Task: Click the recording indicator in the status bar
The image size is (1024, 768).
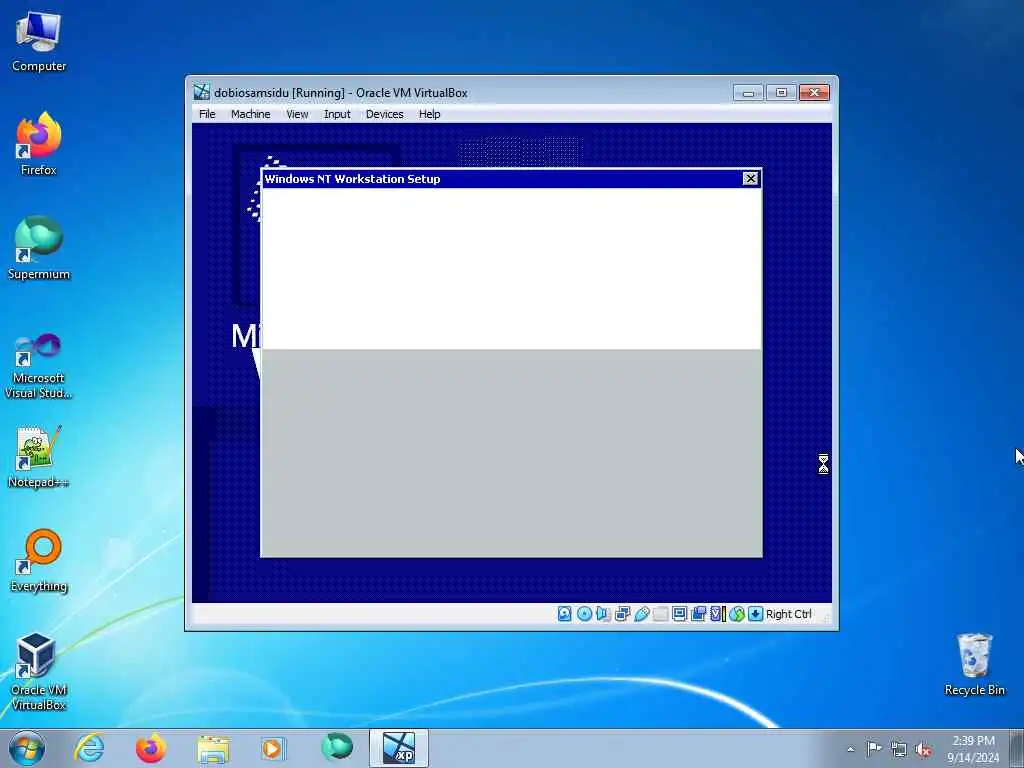Action: 698,614
